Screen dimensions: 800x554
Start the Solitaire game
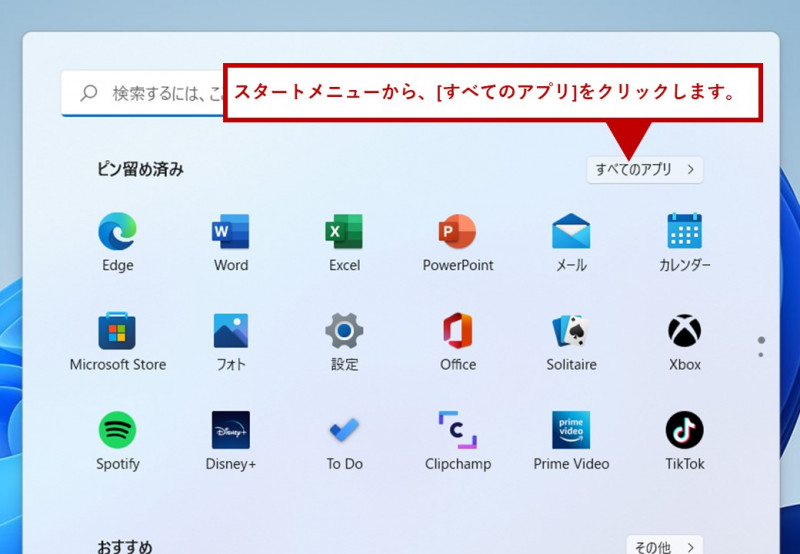(x=571, y=331)
